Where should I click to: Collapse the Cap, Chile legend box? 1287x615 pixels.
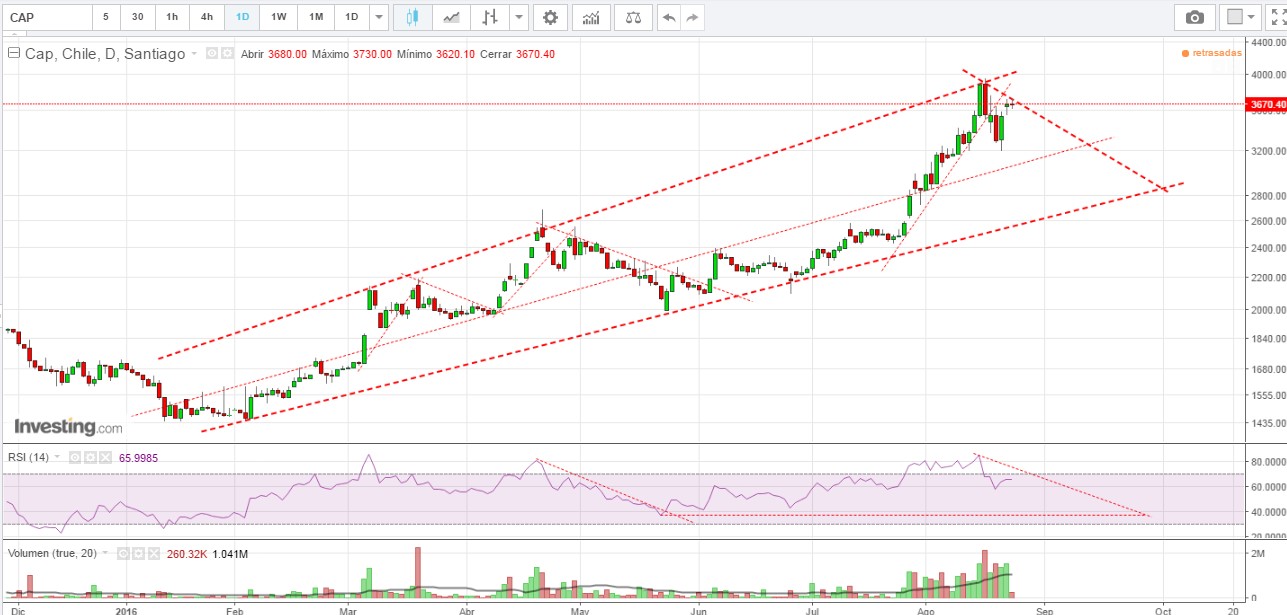[14, 54]
